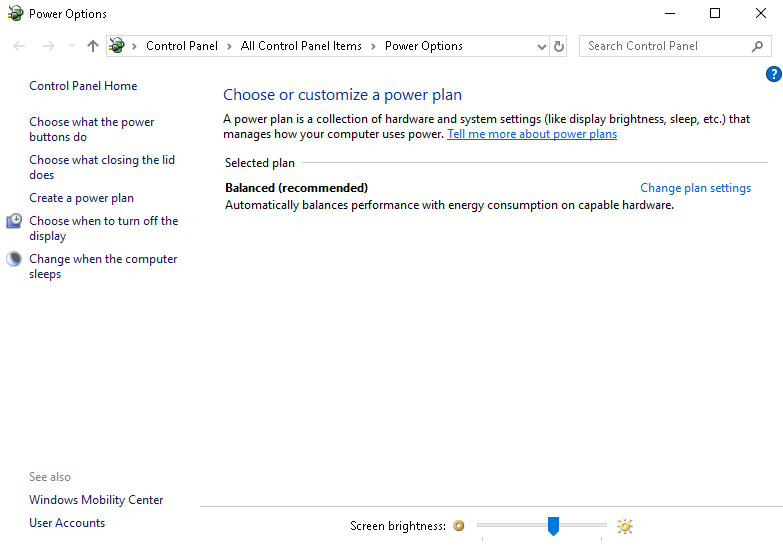Open User Accounts
The width and height of the screenshot is (783, 547).
click(x=67, y=523)
